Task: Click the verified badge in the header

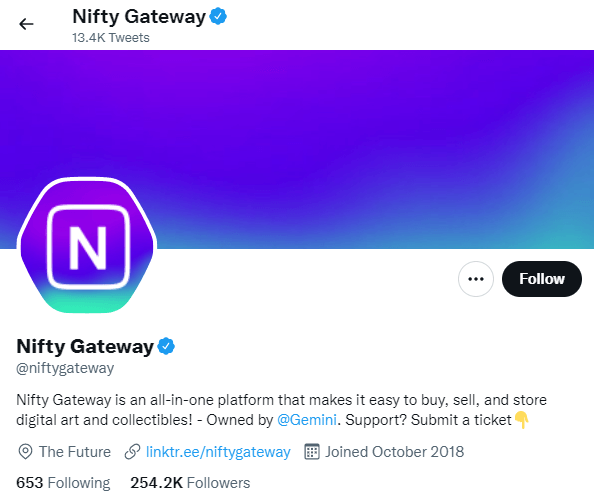Action: [x=218, y=17]
